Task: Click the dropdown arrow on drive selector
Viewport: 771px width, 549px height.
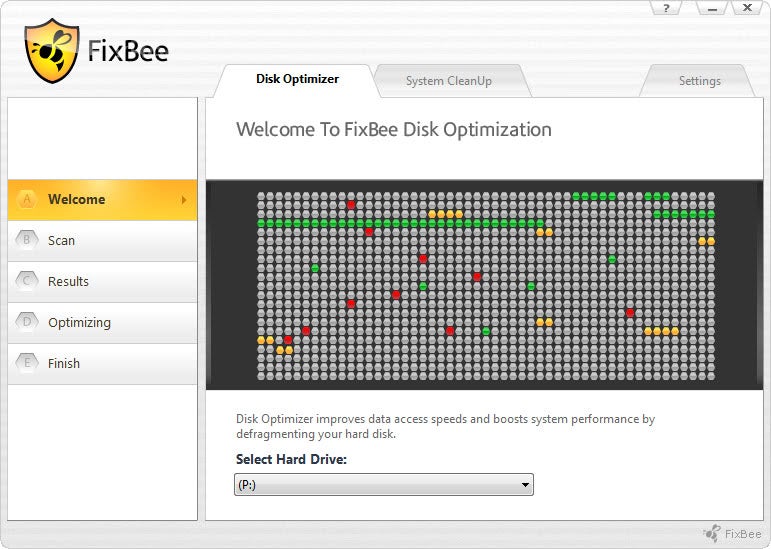Action: pos(525,485)
